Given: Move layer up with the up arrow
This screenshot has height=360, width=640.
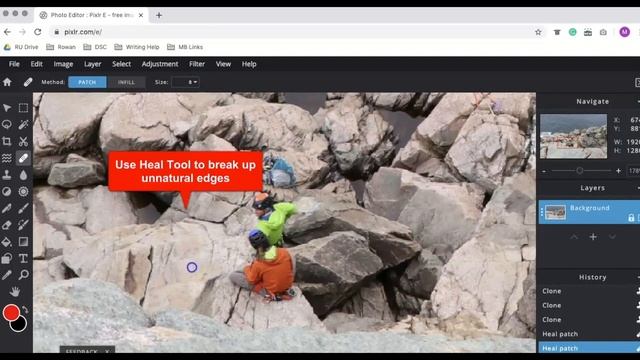Looking at the screenshot, I should pos(574,237).
